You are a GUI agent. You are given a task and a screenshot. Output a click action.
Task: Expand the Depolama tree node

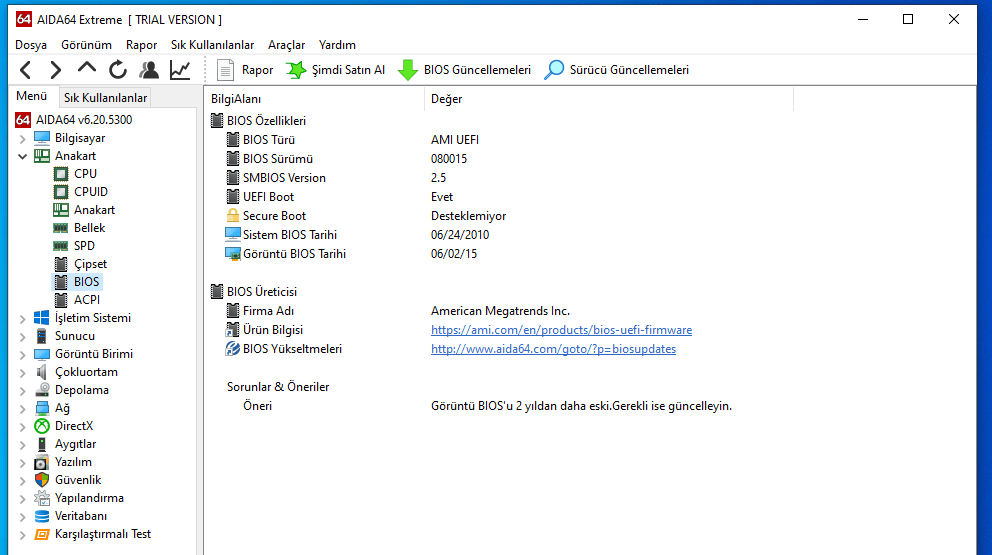[23, 390]
